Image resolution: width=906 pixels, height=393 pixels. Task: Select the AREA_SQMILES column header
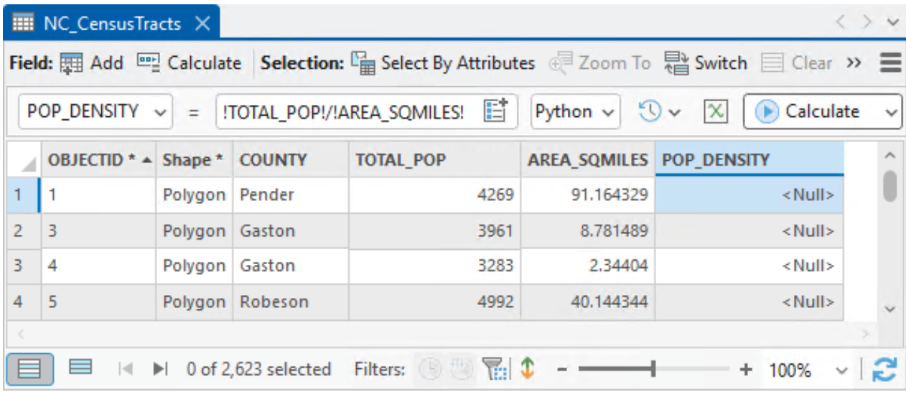pyautogui.click(x=588, y=160)
